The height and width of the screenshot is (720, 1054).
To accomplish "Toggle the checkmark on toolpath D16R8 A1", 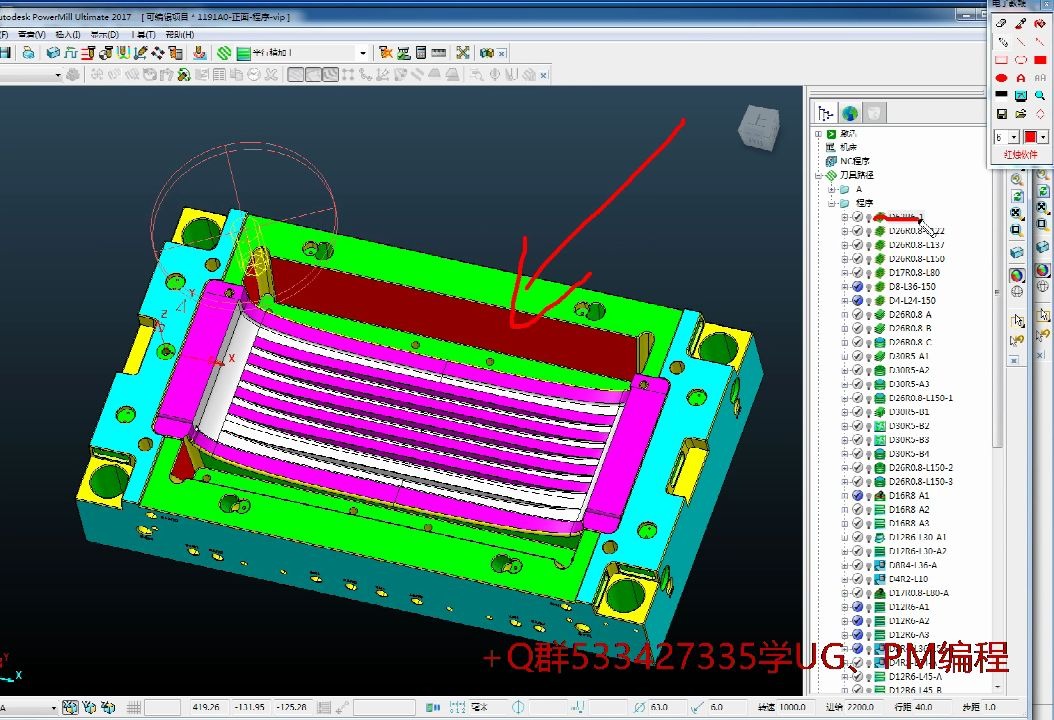I will click(857, 495).
